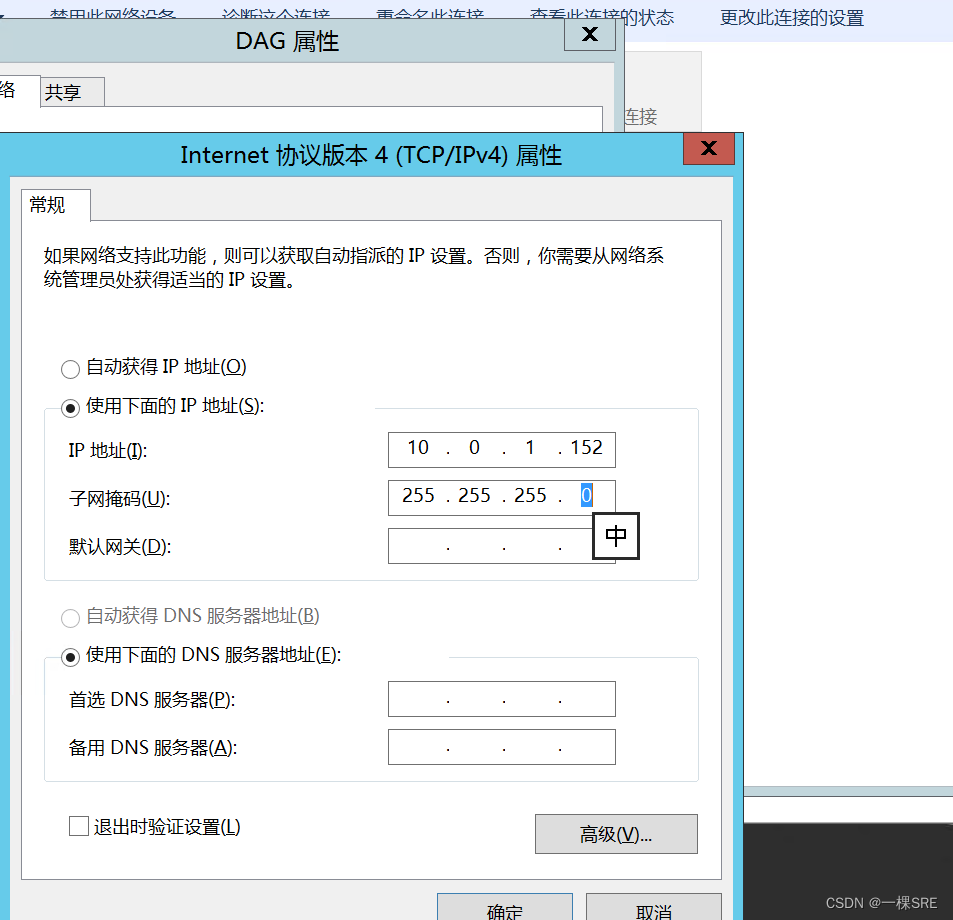This screenshot has height=920, width=953.
Task: Click inside the 子网掩码 field
Action: point(470,497)
